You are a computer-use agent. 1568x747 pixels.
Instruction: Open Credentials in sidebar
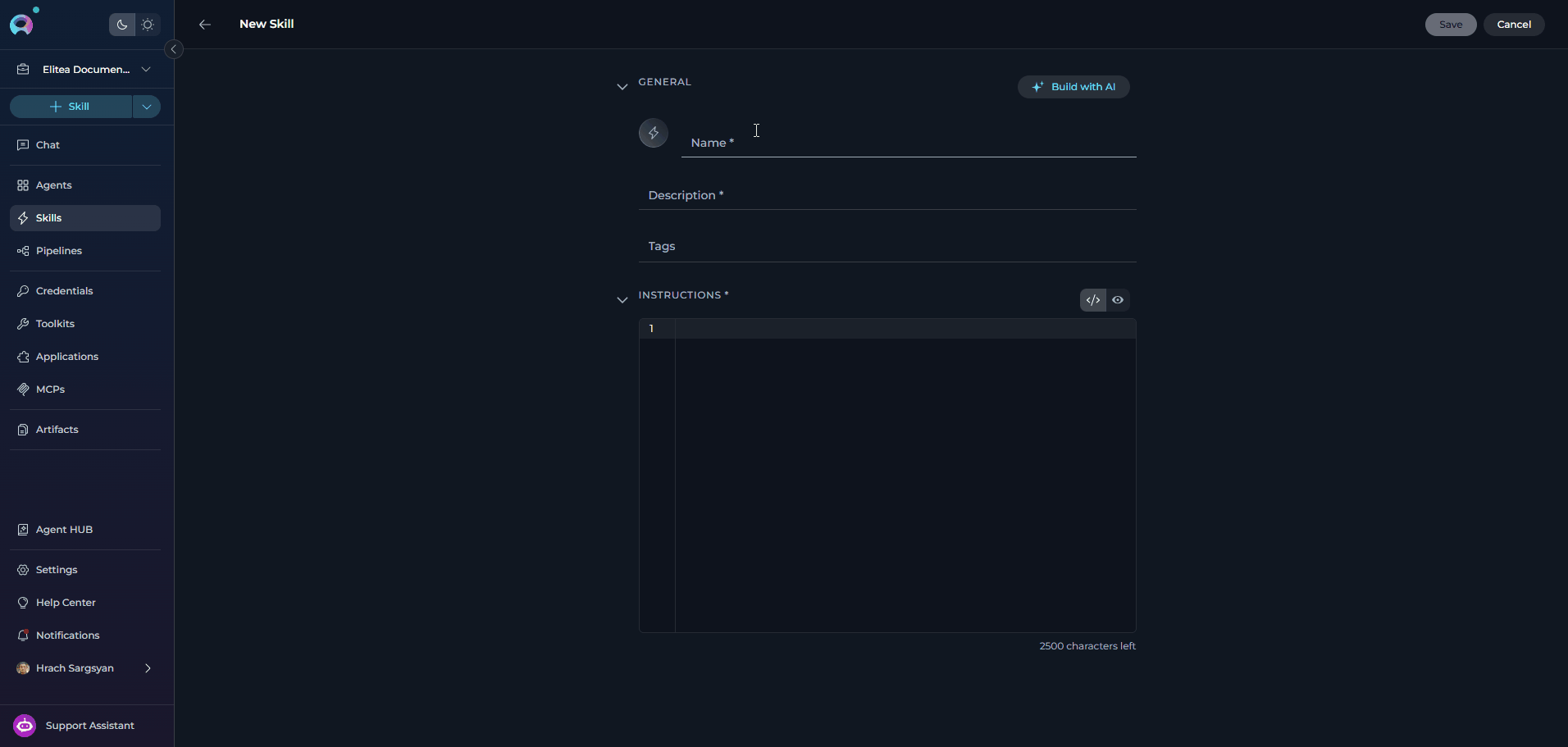click(x=85, y=291)
